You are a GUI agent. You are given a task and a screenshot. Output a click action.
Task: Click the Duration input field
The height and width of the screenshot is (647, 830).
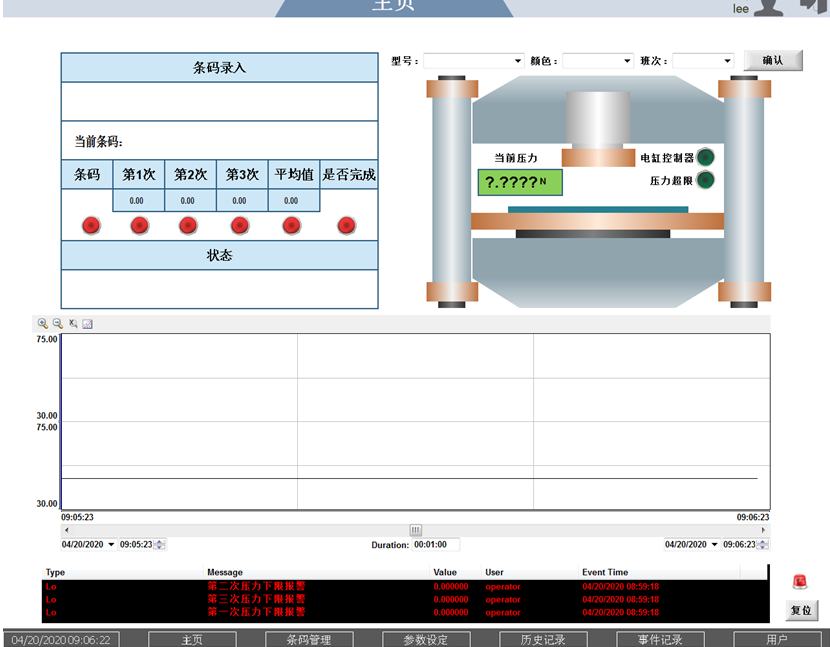(436, 545)
